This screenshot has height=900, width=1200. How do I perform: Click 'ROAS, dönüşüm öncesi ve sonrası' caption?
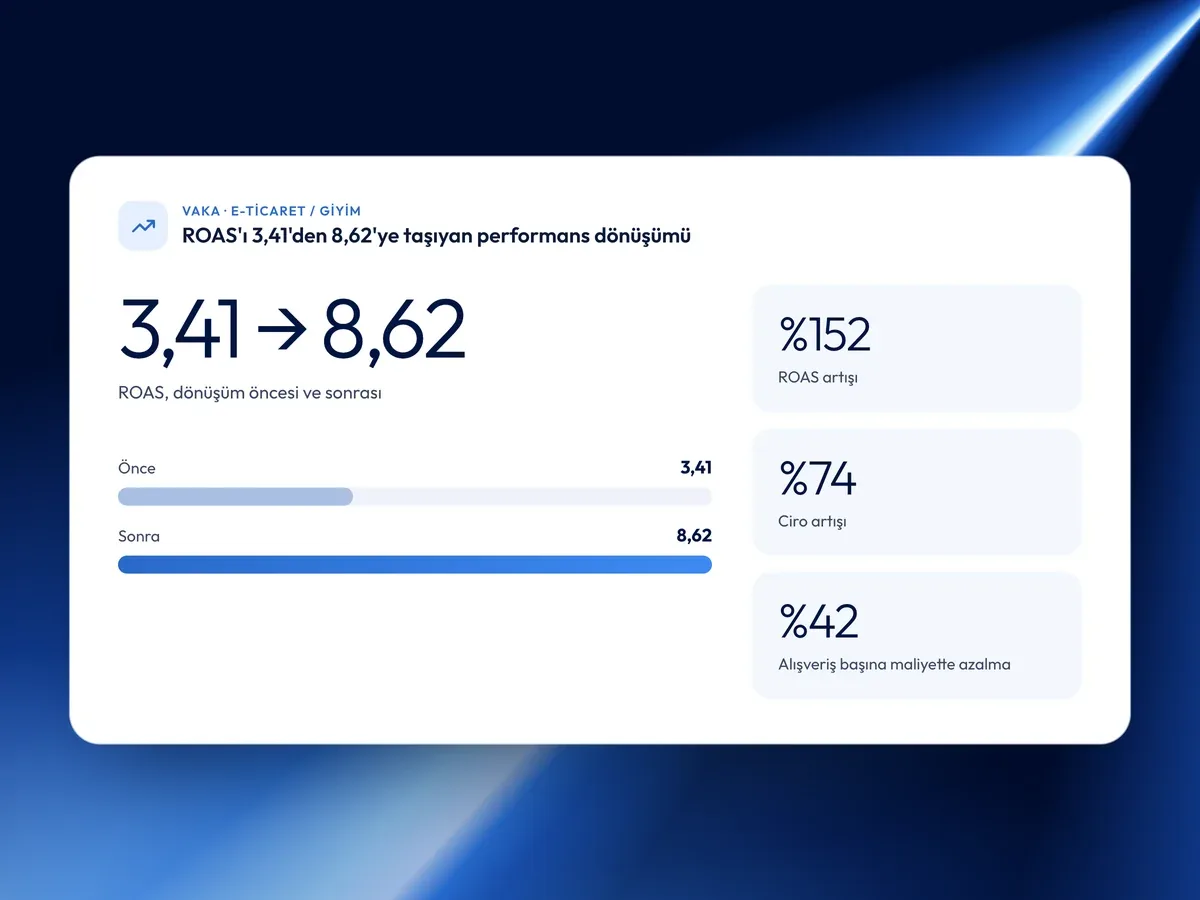pos(250,393)
